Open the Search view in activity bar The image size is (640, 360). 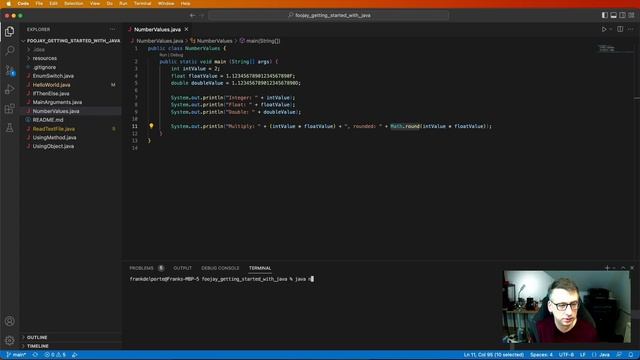coord(9,51)
